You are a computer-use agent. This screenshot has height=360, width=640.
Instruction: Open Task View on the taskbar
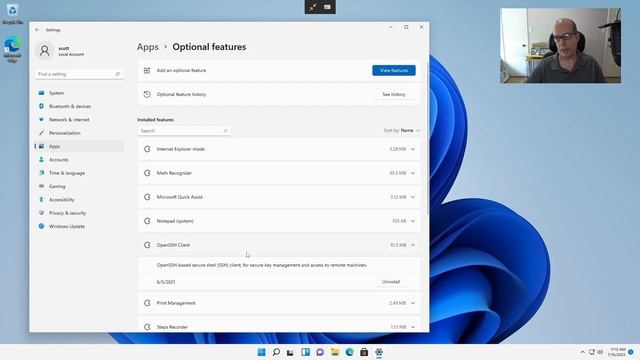click(290, 352)
